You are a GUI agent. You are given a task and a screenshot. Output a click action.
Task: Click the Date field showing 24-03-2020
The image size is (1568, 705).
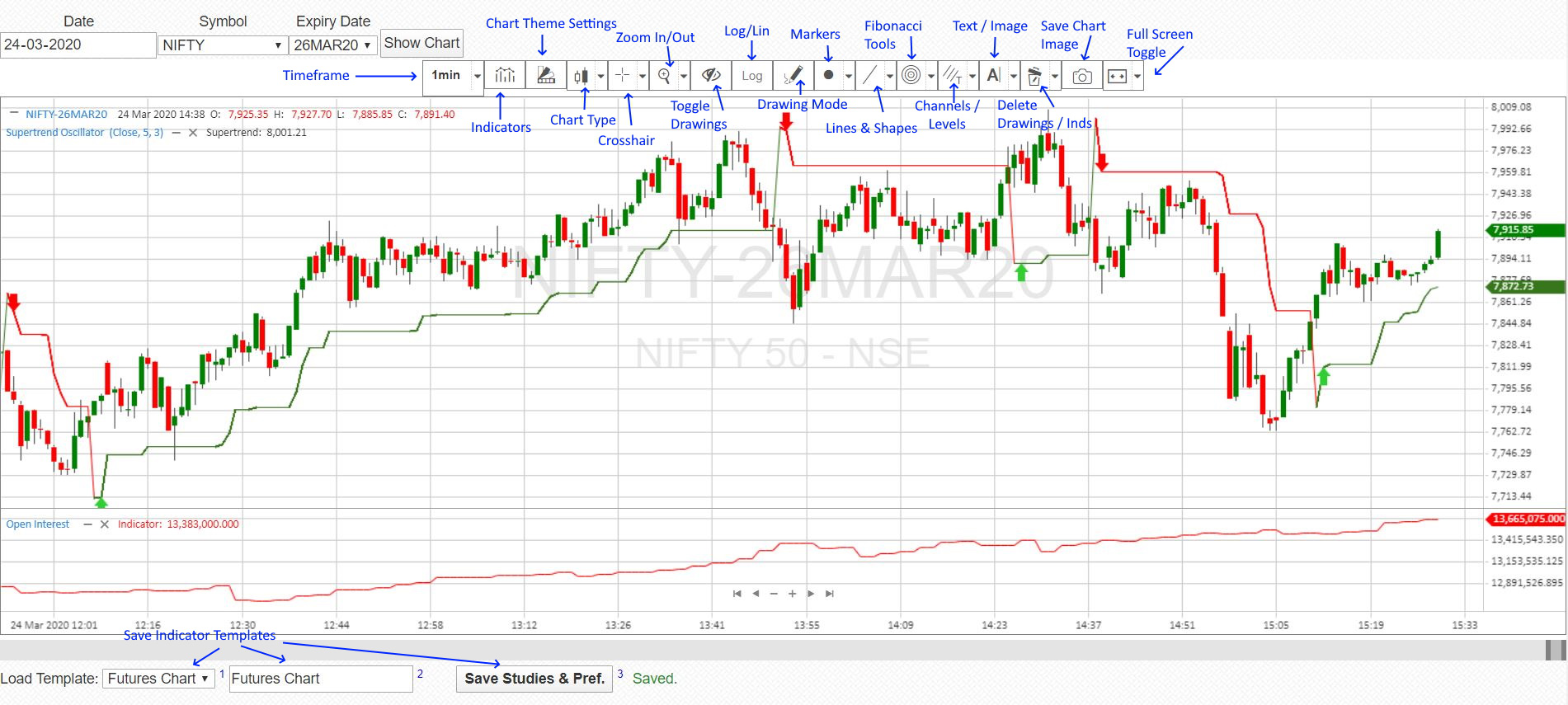pos(78,45)
